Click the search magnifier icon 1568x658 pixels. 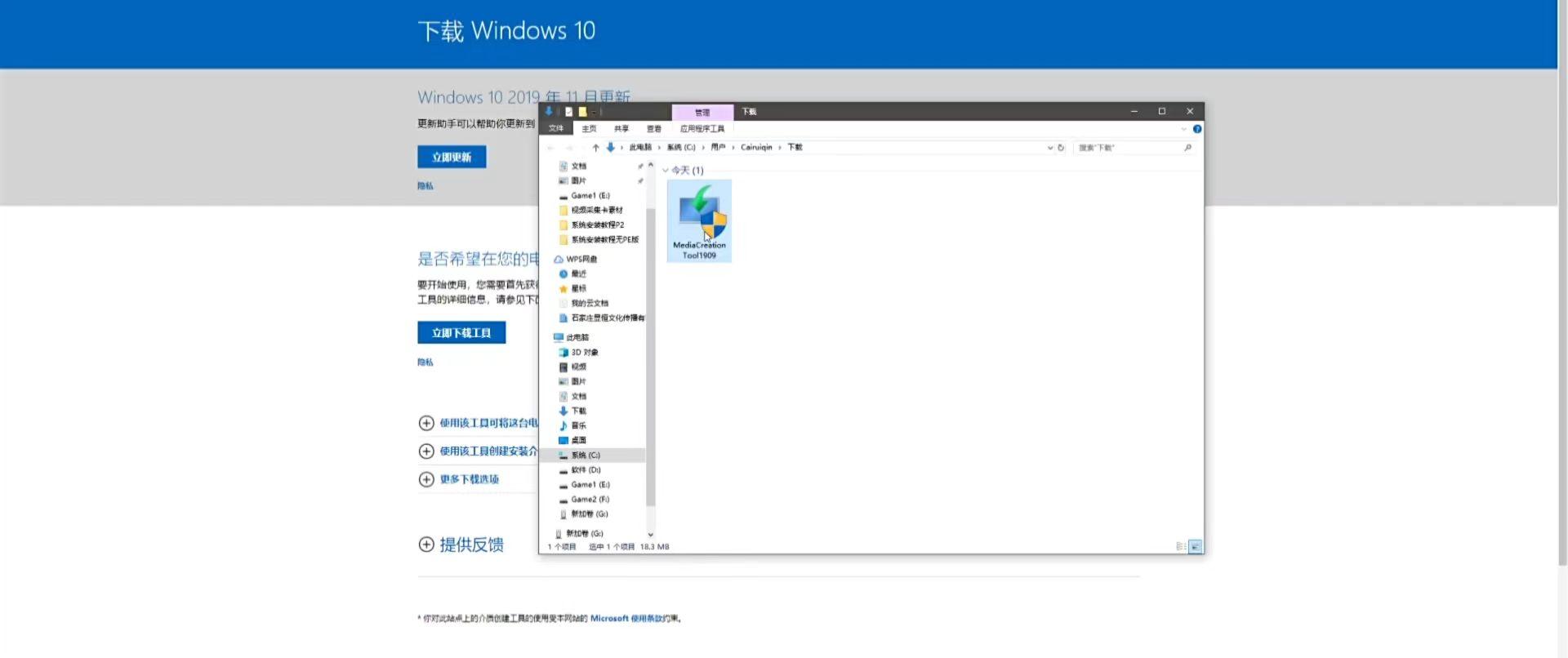[x=1187, y=148]
